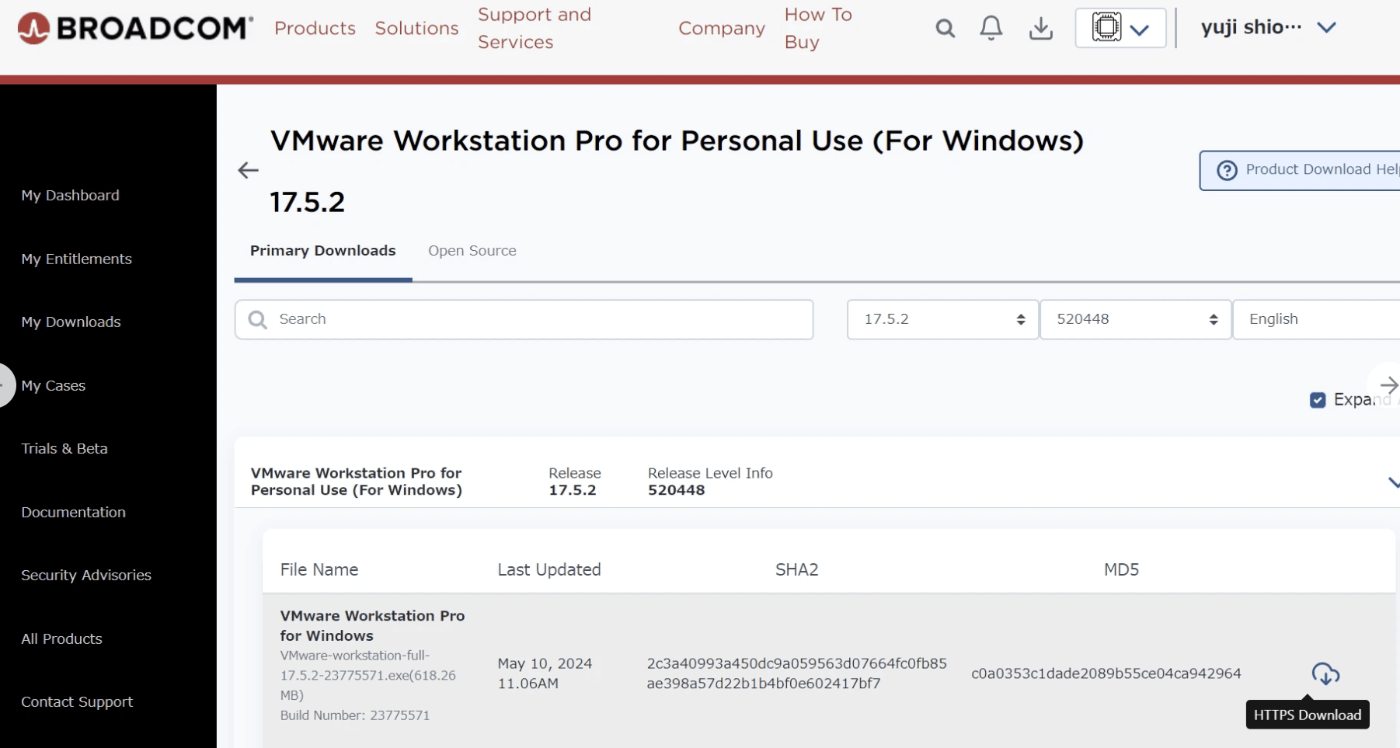
Task: Open the Company menu
Action: click(x=721, y=28)
